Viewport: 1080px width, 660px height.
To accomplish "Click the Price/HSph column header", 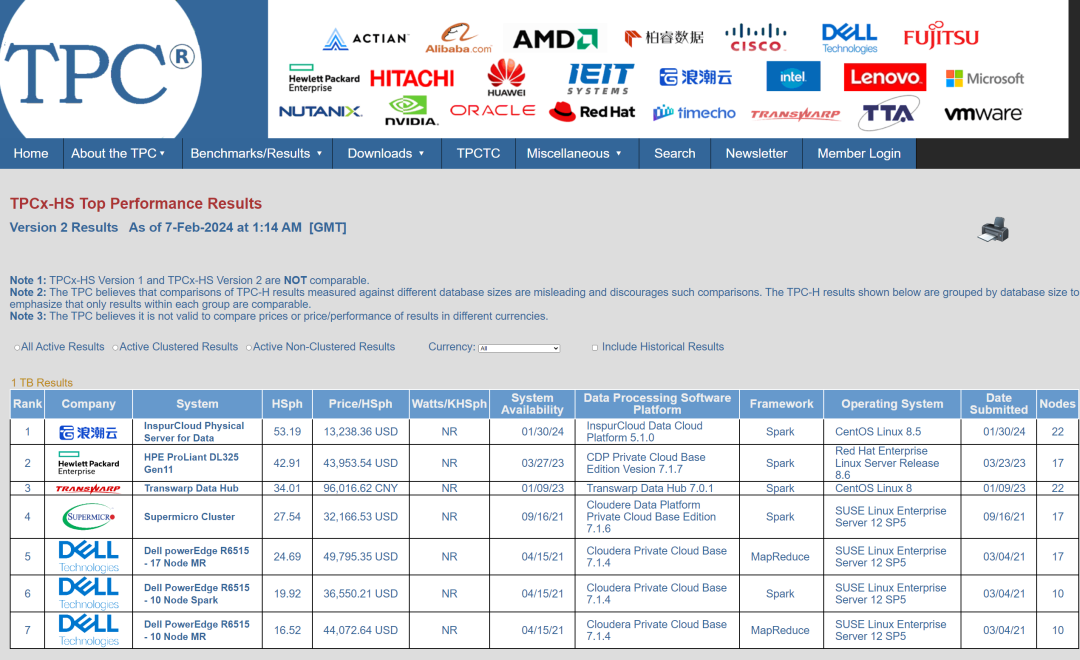I will pyautogui.click(x=360, y=404).
